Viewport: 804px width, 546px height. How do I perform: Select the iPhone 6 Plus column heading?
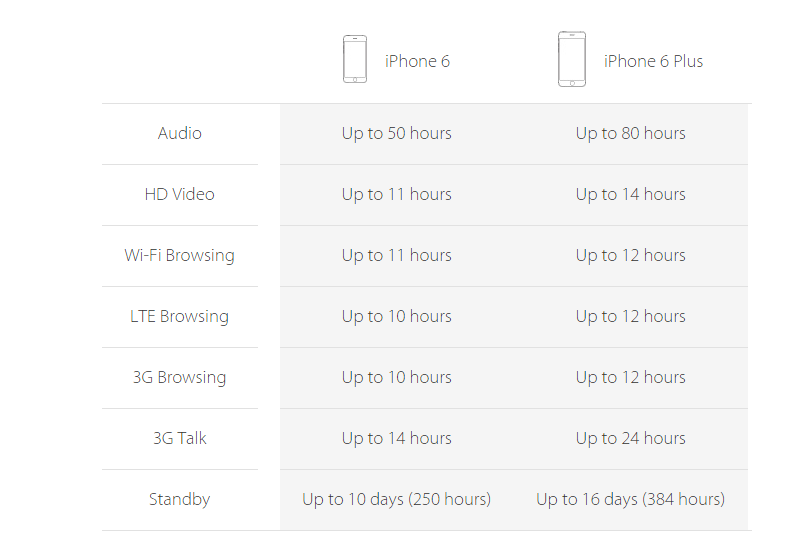pyautogui.click(x=653, y=61)
